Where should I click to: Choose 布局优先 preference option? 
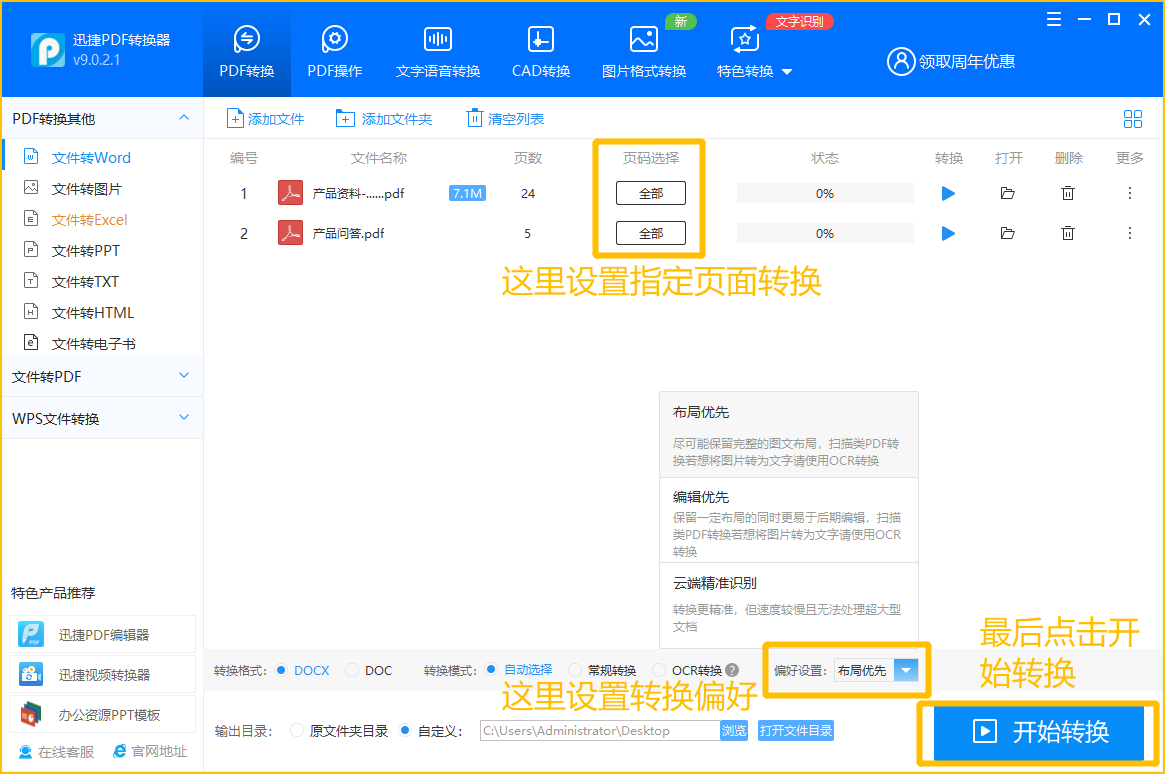pos(788,435)
